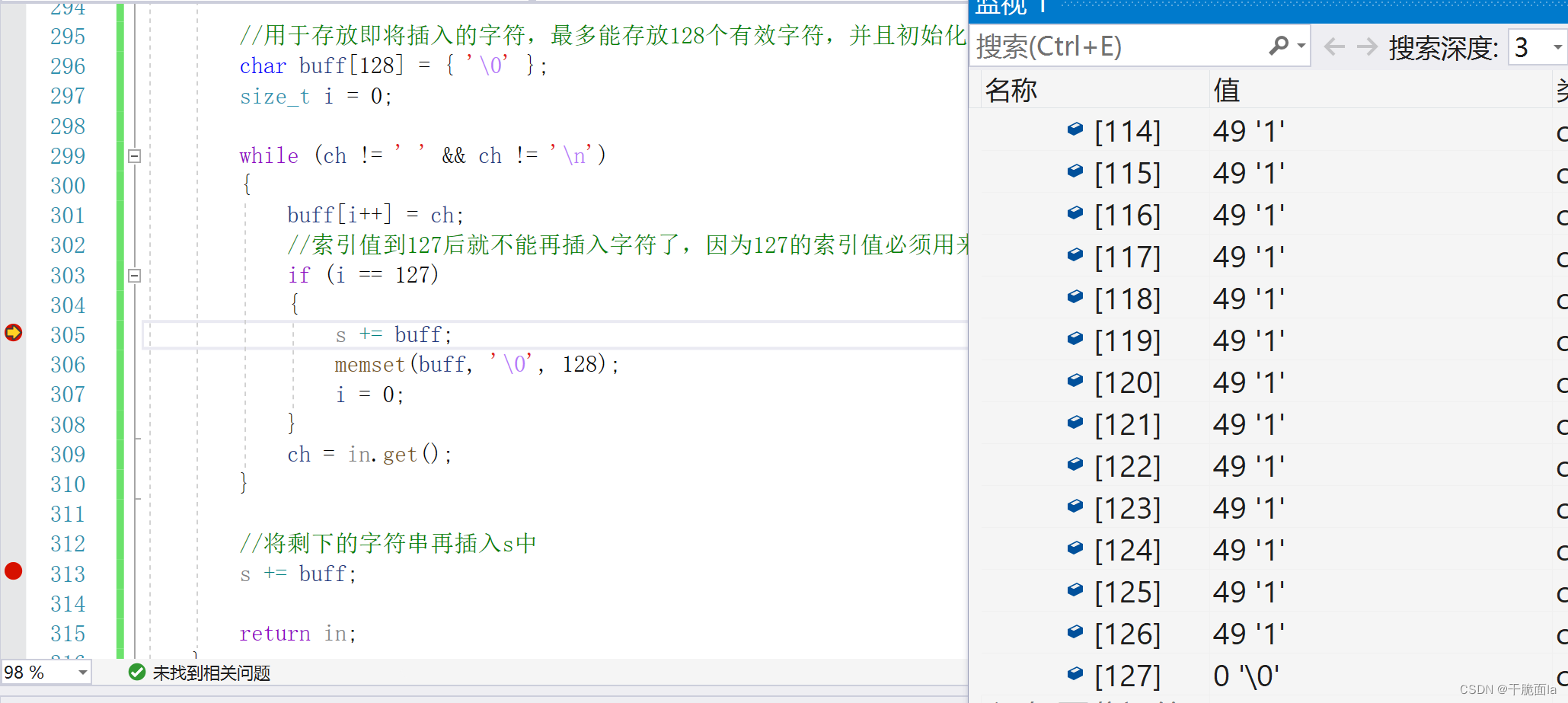Select the [120] watch row icon

(1075, 380)
